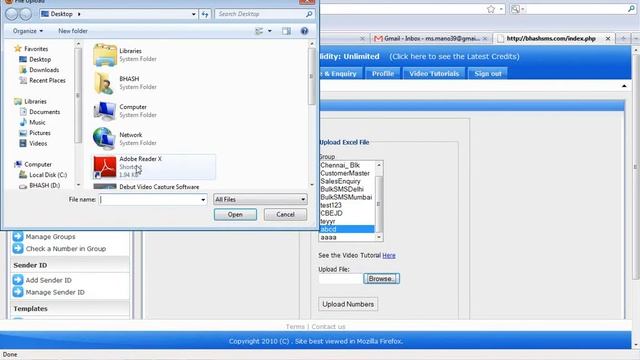Open Documents library in sidebar
Viewport: 640px width, 360px height.
pos(40,112)
